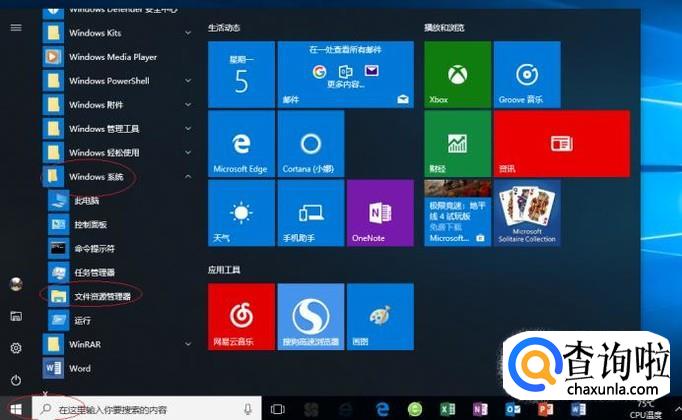Image resolution: width=682 pixels, height=420 pixels.
Task: Click the 播放和浏览 group header
Action: 444,28
